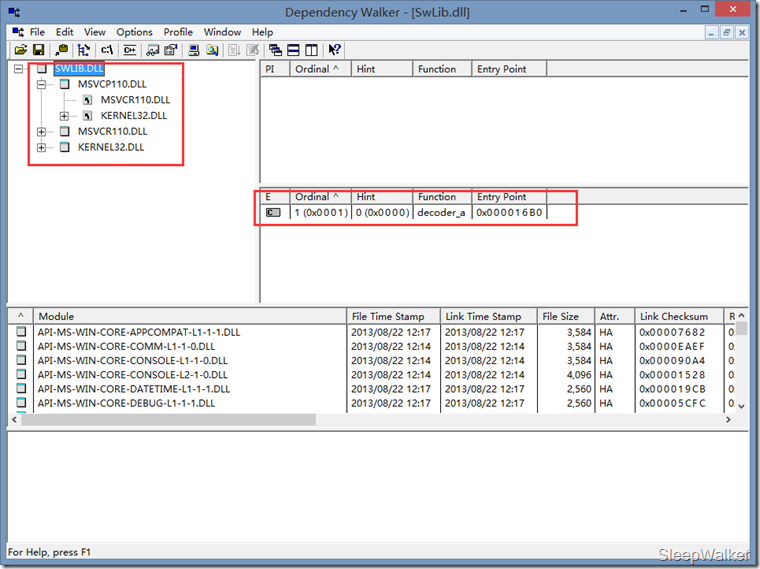Viewport: 760px width, 569px height.
Task: Collapse the SWLIB.DLL root tree node
Action: (x=18, y=69)
